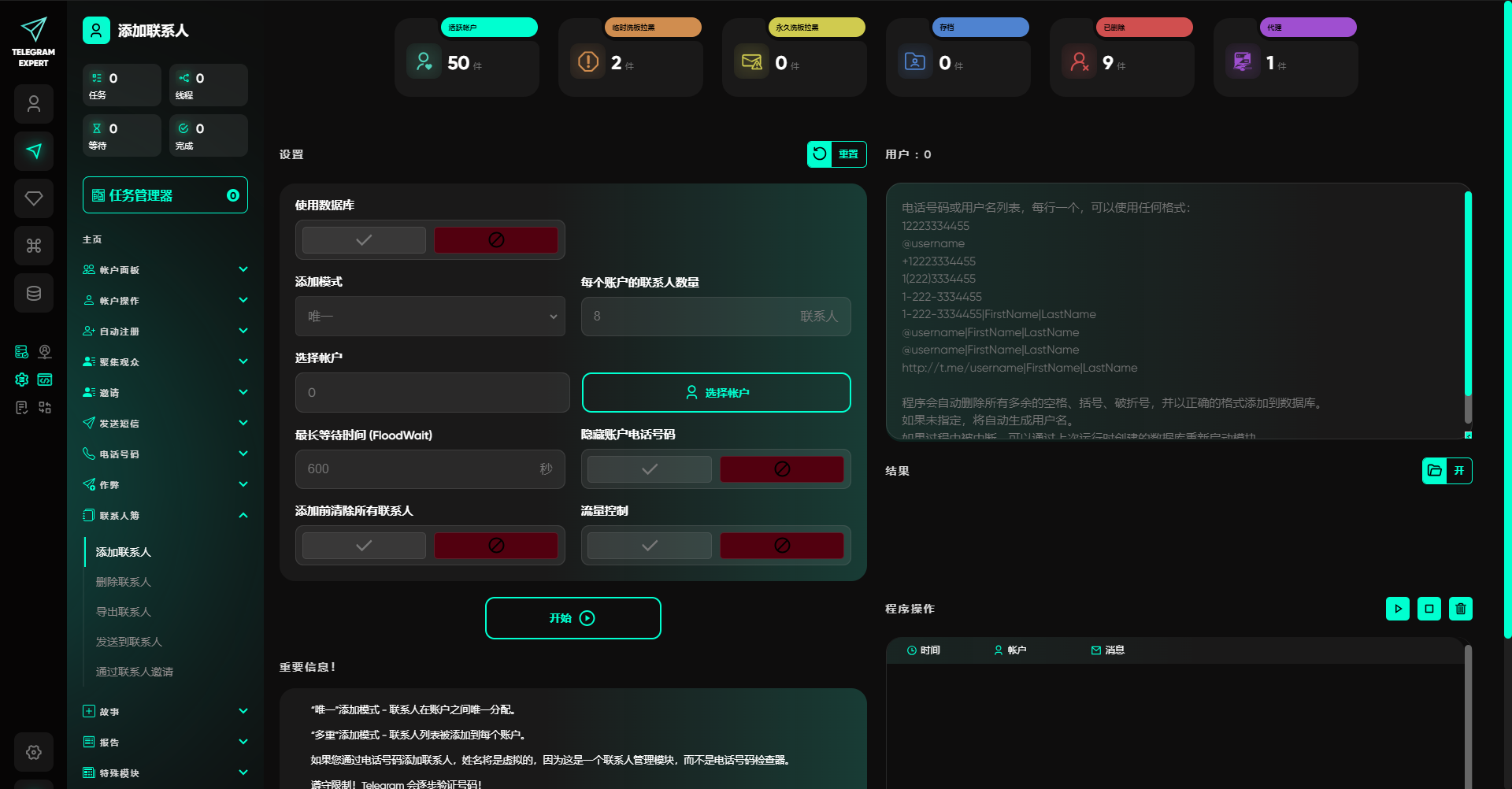Click the 选择帐户 button

click(716, 393)
